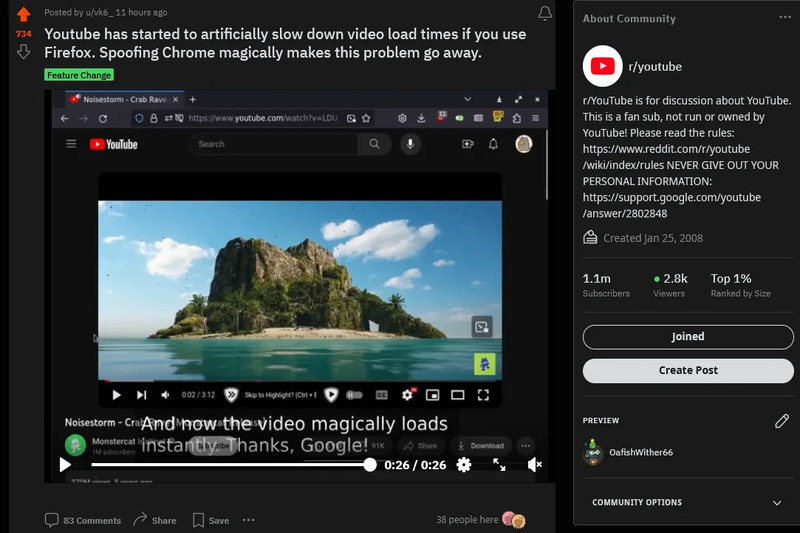
Task: Enable YouTube miniplayer mode
Action: coord(433,395)
